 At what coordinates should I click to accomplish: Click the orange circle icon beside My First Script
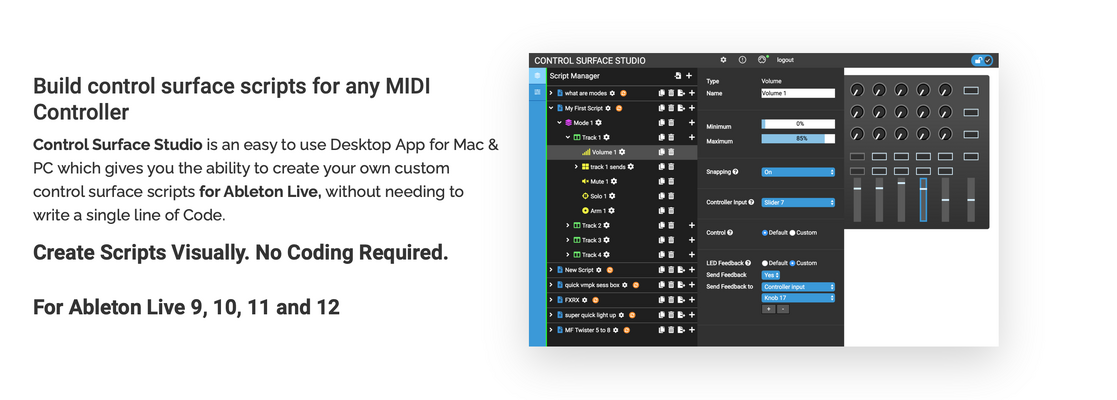tap(619, 108)
